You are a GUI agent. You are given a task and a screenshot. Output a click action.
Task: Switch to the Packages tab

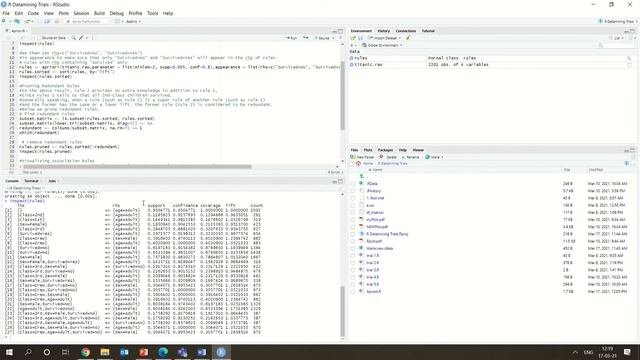click(x=385, y=150)
